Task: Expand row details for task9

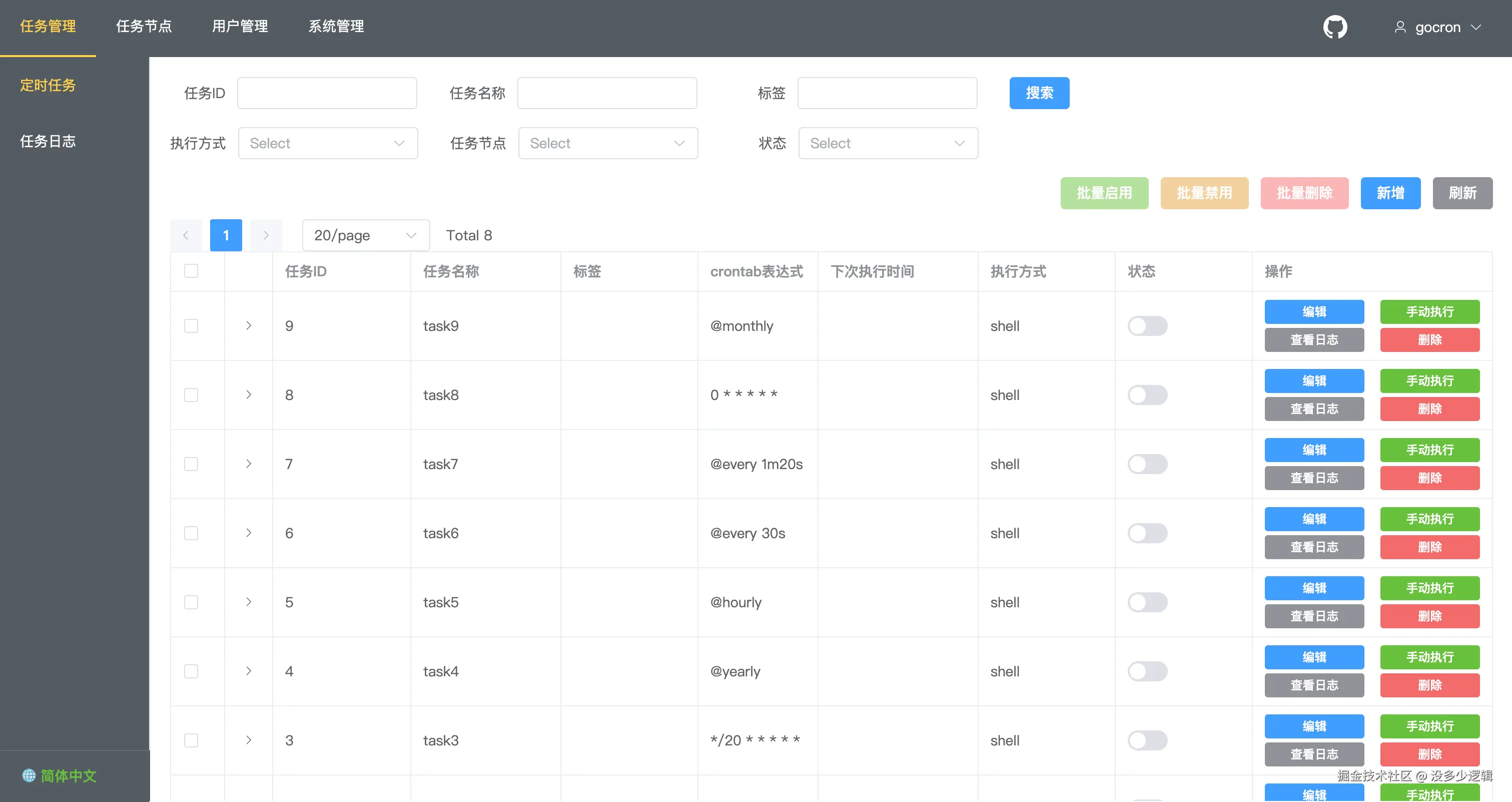Action: (x=249, y=326)
